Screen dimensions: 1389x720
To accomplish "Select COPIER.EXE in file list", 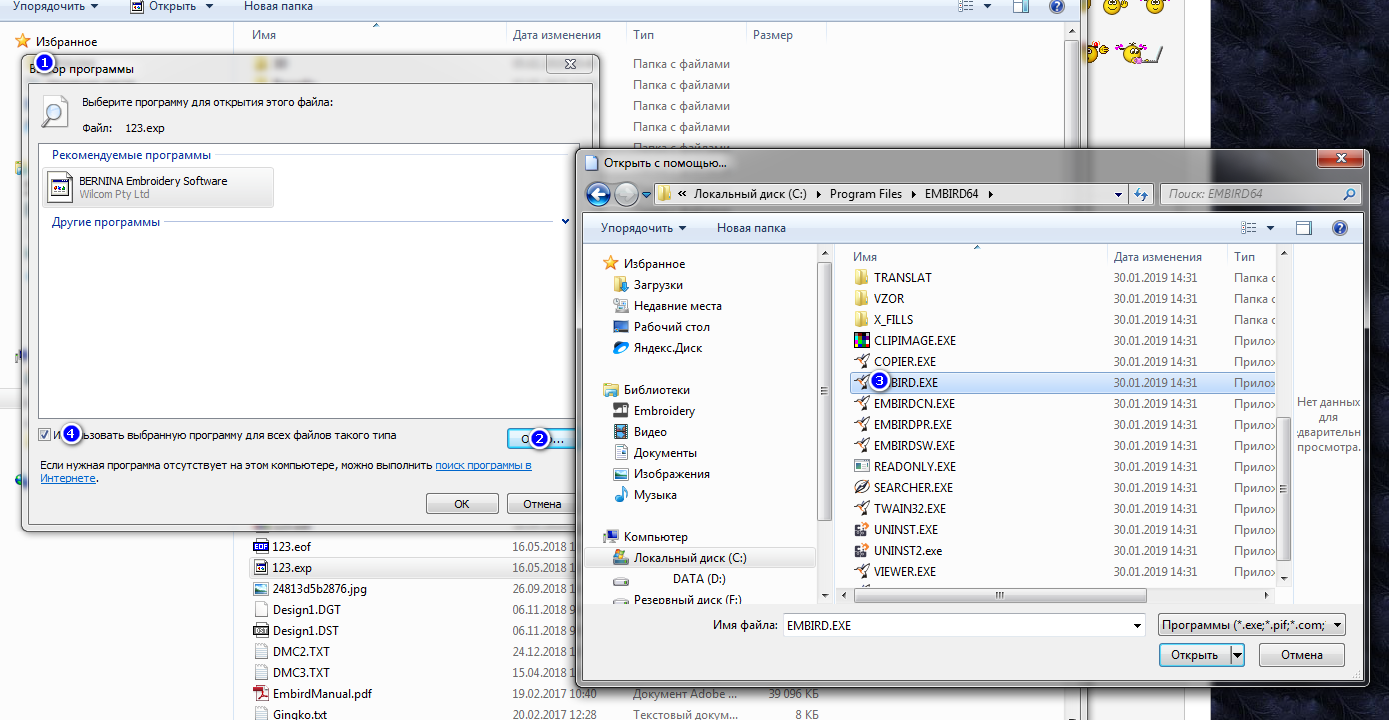I will pyautogui.click(x=905, y=362).
